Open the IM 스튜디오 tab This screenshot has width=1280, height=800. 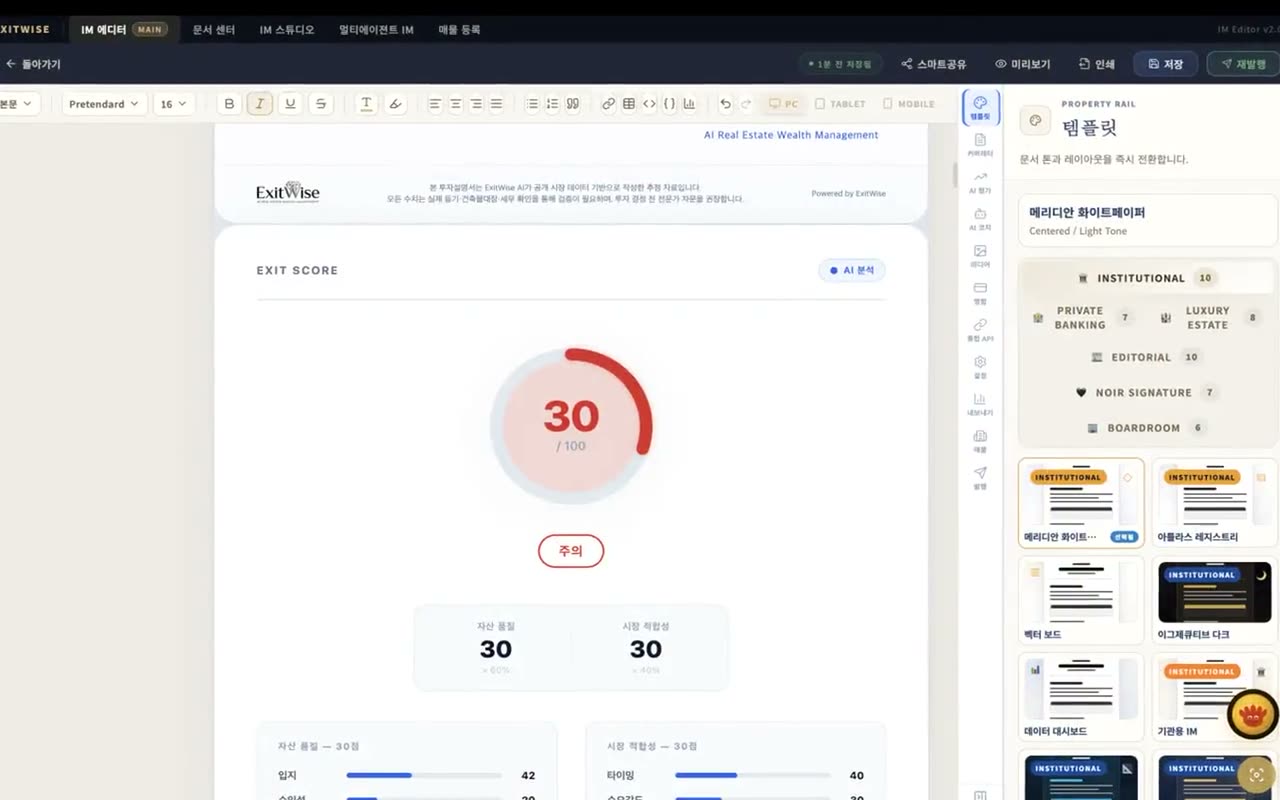coord(287,30)
